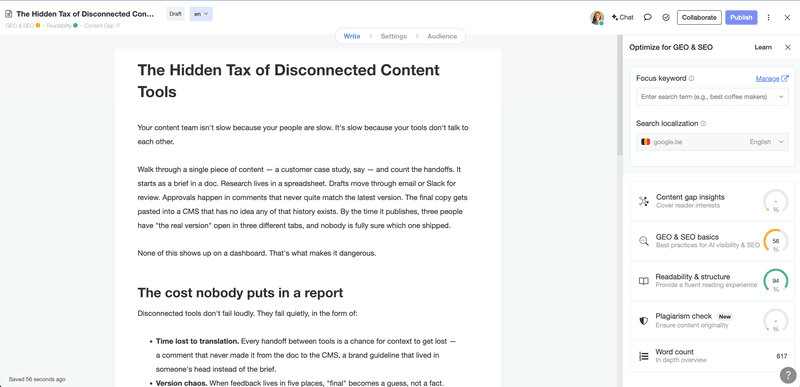Close the editor with the top-right X
The image size is (800, 387).
[x=787, y=17]
